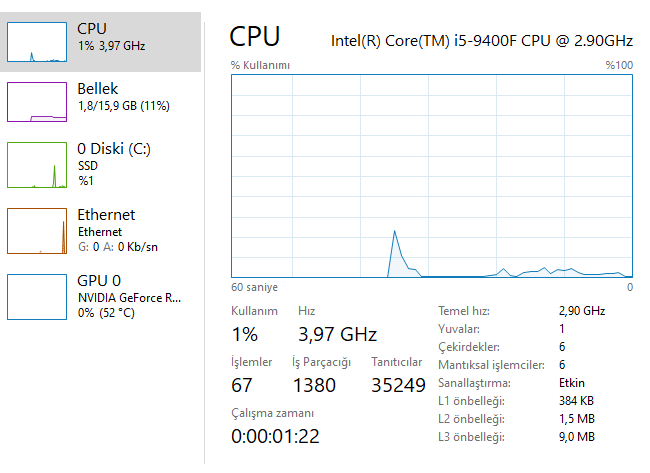Click the Çalışma zamanı uptime value

coord(275,436)
